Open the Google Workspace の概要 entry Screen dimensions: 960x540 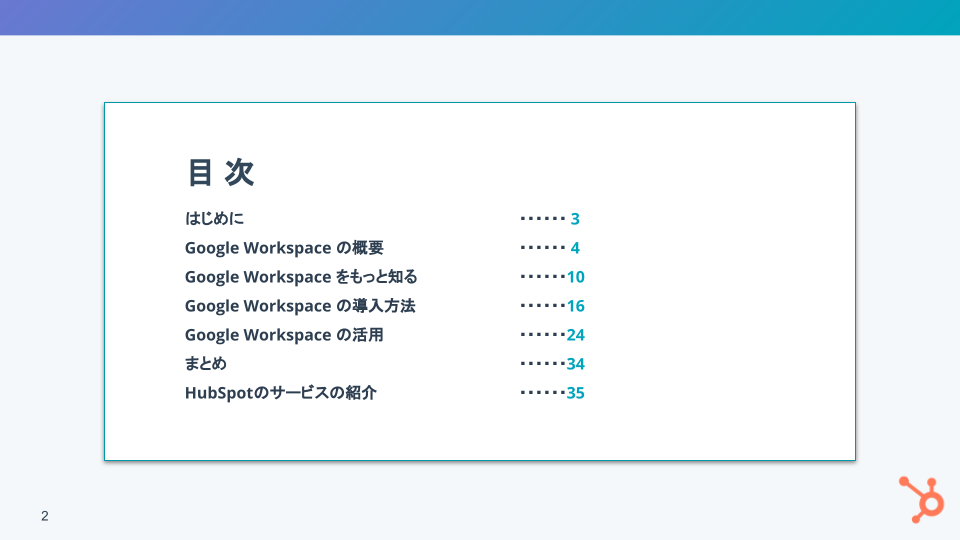[x=284, y=248]
